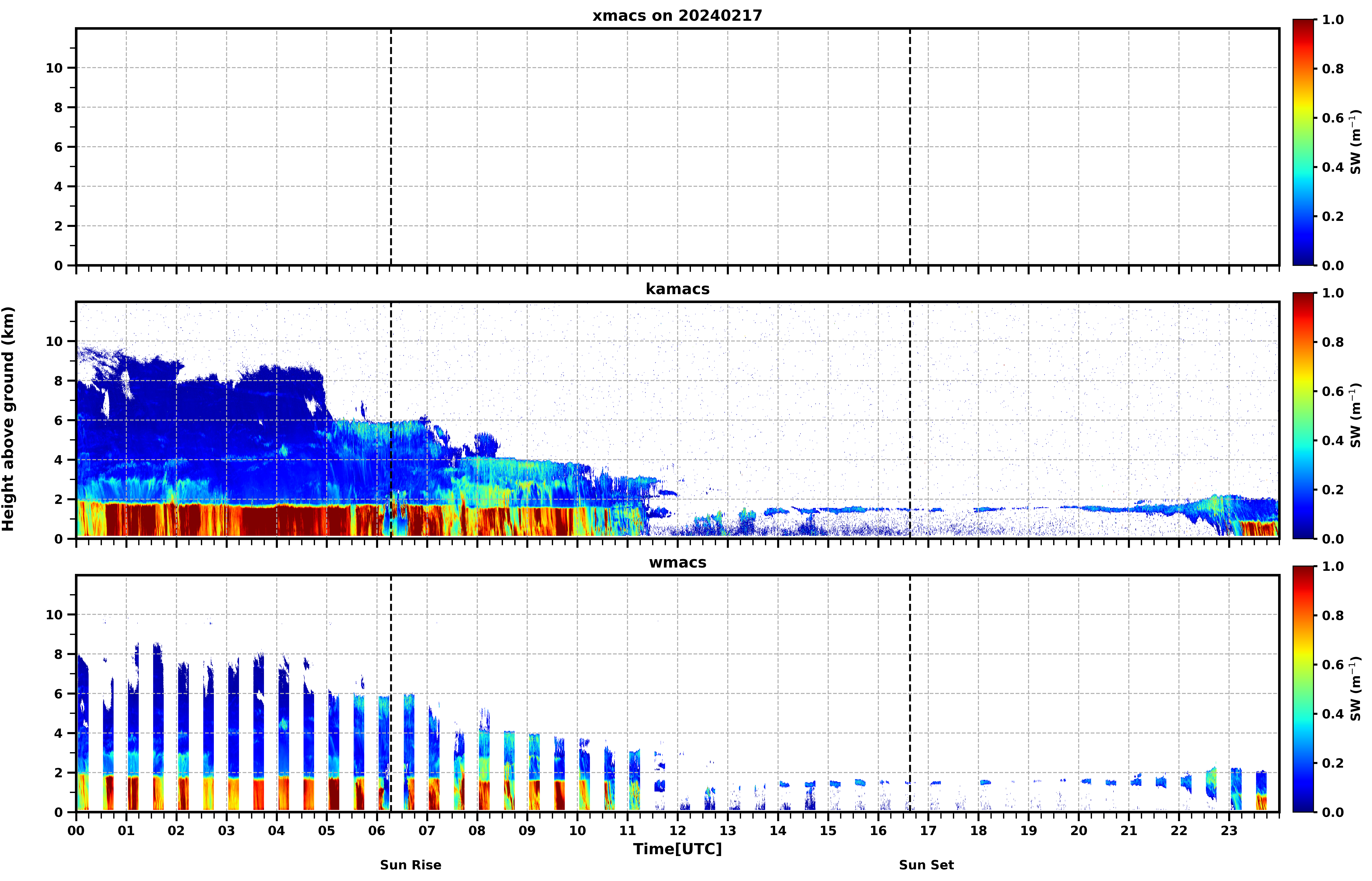Screen dimensions: 1372x881
Task: Click the 'Sun Rise' label below the axis
Action: coord(411,865)
